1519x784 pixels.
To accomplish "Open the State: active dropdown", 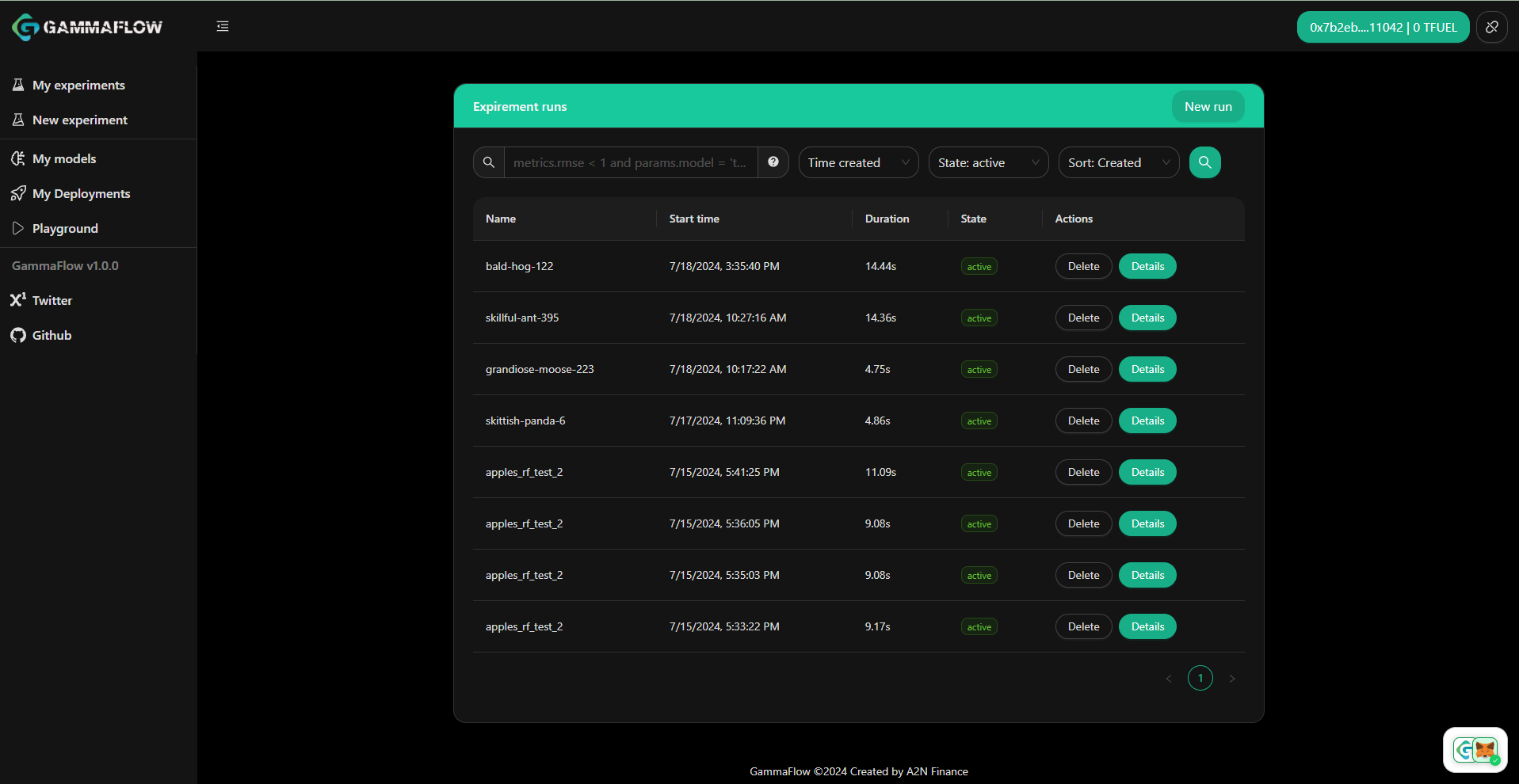I will pyautogui.click(x=988, y=162).
